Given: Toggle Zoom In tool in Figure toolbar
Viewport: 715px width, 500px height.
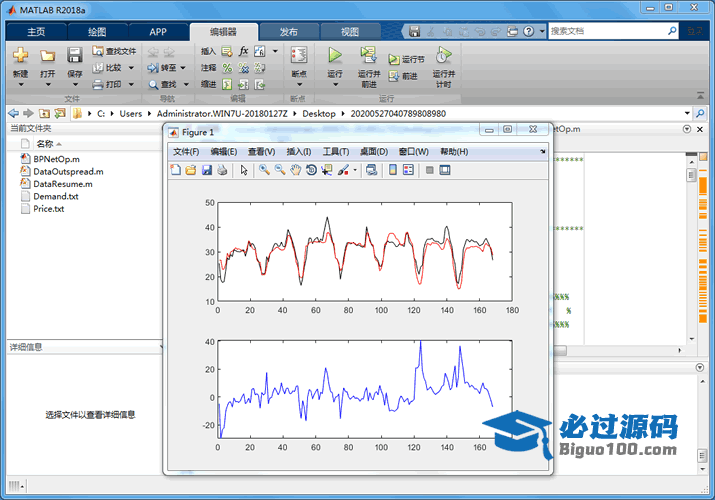Looking at the screenshot, I should point(264,170).
